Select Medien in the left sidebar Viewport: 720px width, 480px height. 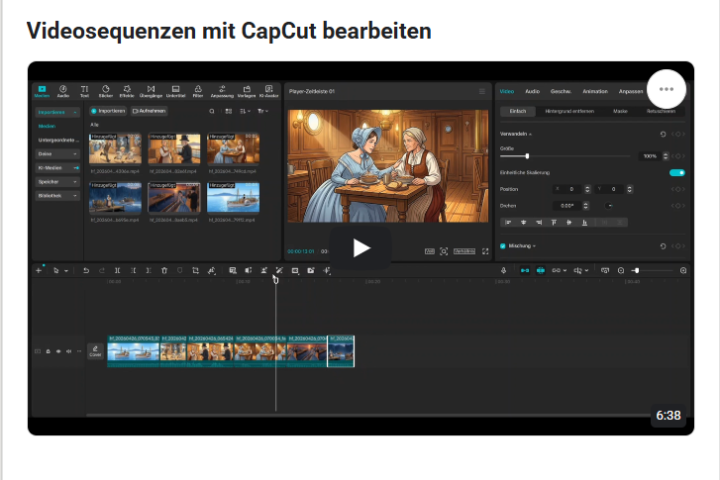click(47, 126)
